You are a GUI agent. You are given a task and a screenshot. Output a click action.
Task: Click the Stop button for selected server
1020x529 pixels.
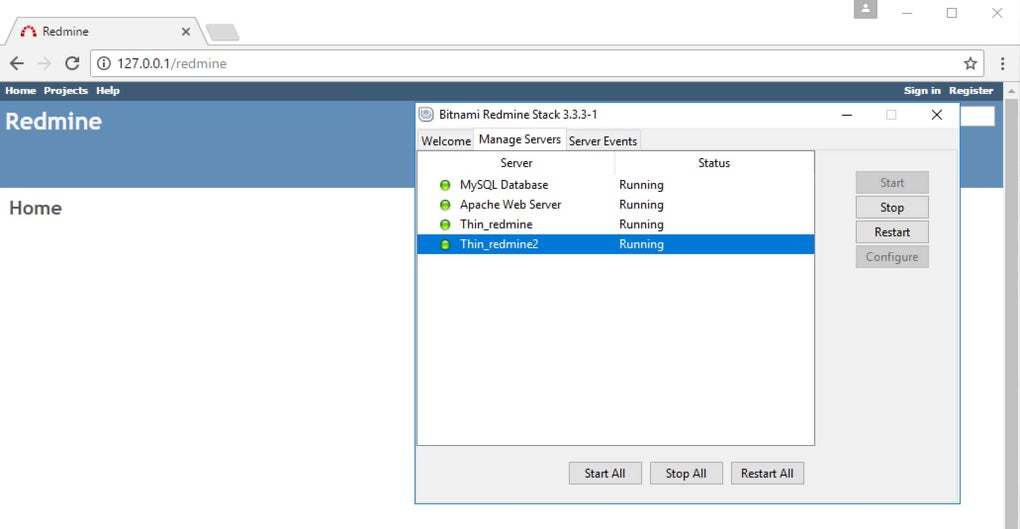[892, 208]
